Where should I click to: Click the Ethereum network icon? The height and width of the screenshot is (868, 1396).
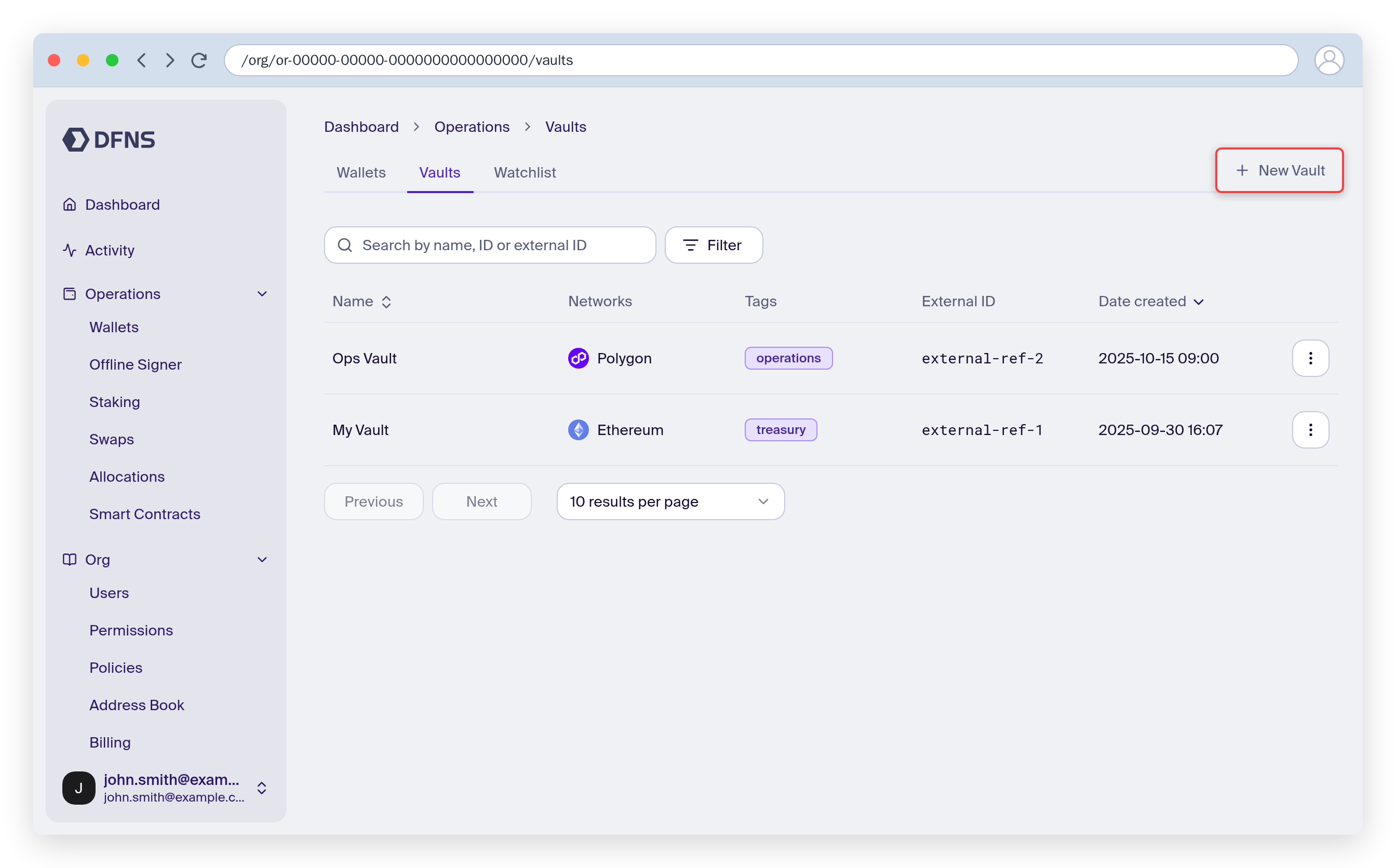(578, 430)
